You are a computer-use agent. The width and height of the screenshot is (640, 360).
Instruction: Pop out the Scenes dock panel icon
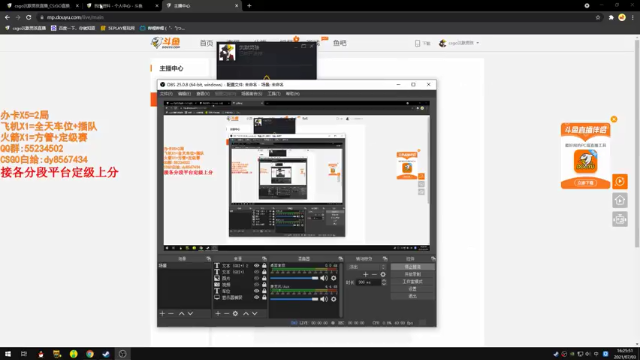(x=209, y=259)
